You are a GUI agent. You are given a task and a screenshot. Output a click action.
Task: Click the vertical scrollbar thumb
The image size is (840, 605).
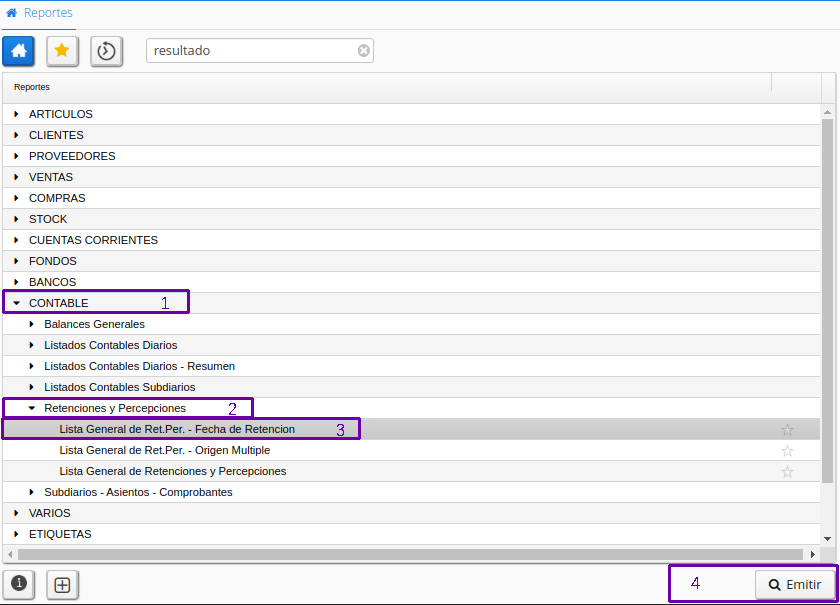coord(828,300)
